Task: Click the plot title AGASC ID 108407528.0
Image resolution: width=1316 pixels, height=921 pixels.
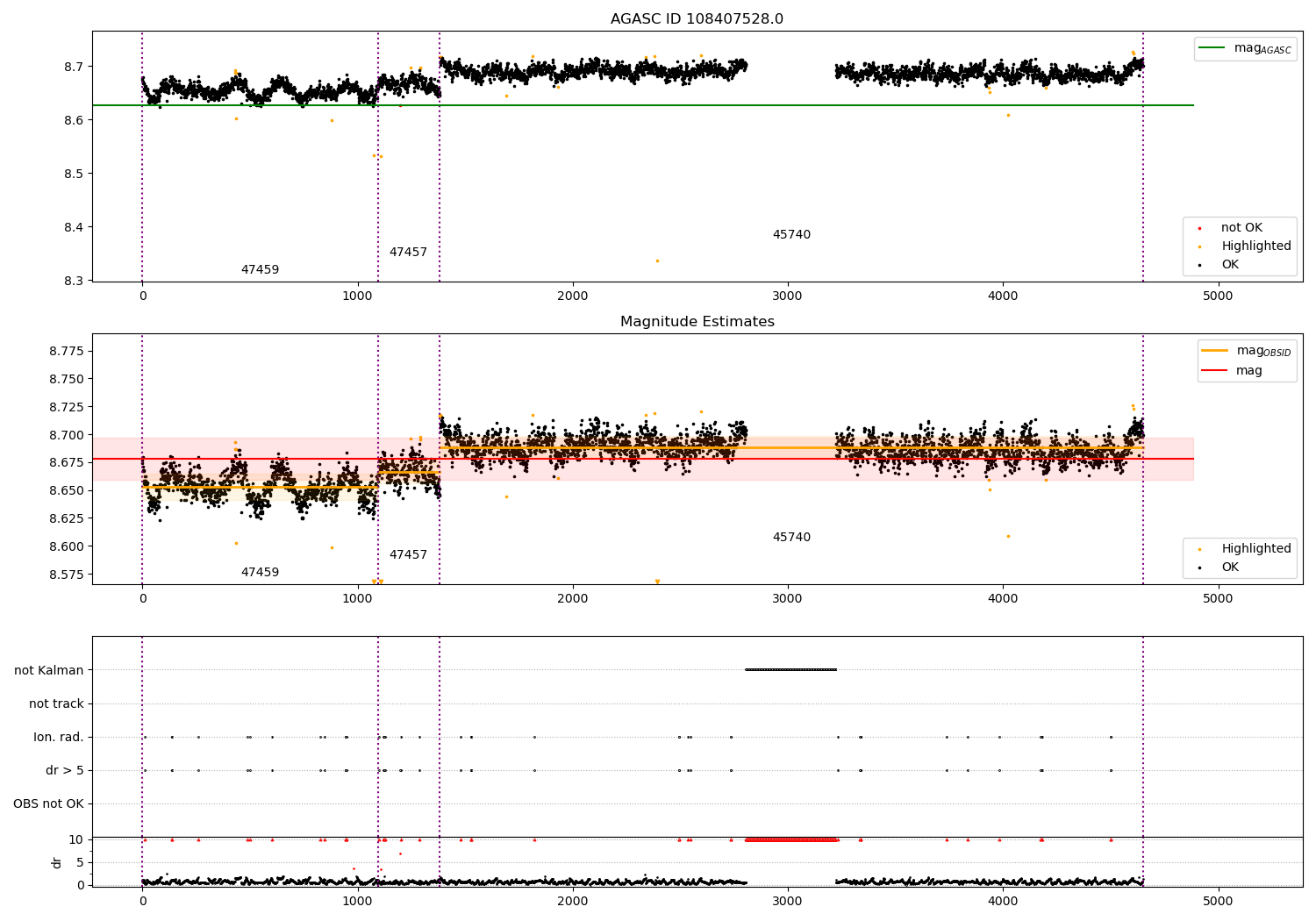Action: point(697,19)
